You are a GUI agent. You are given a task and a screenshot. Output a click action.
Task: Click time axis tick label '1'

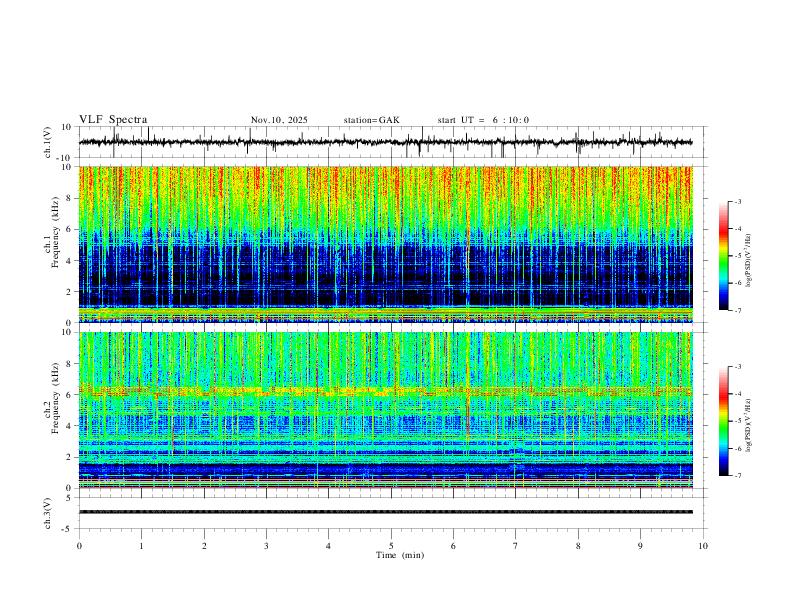141,546
